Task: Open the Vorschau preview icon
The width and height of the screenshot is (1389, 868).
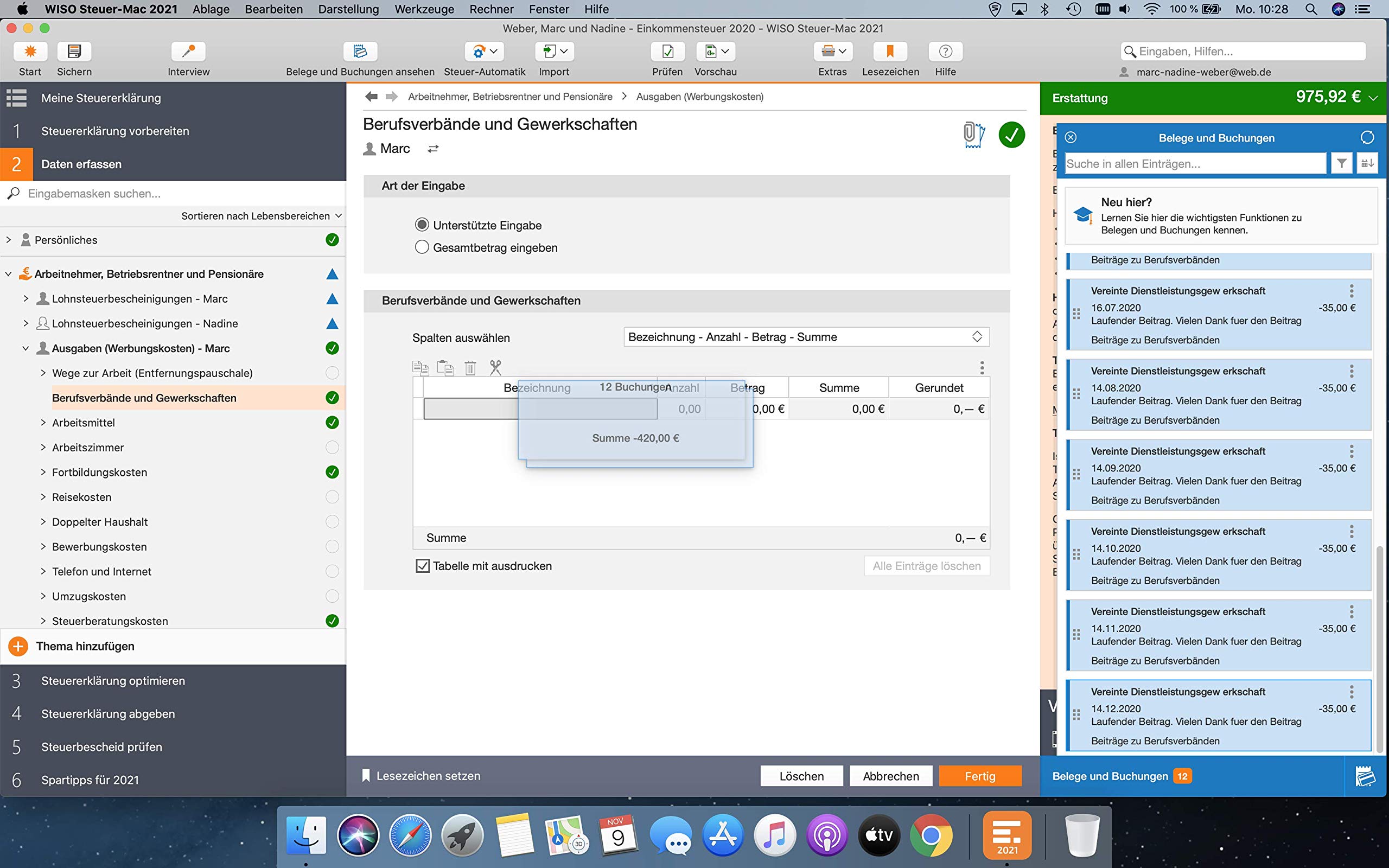Action: coord(716,52)
